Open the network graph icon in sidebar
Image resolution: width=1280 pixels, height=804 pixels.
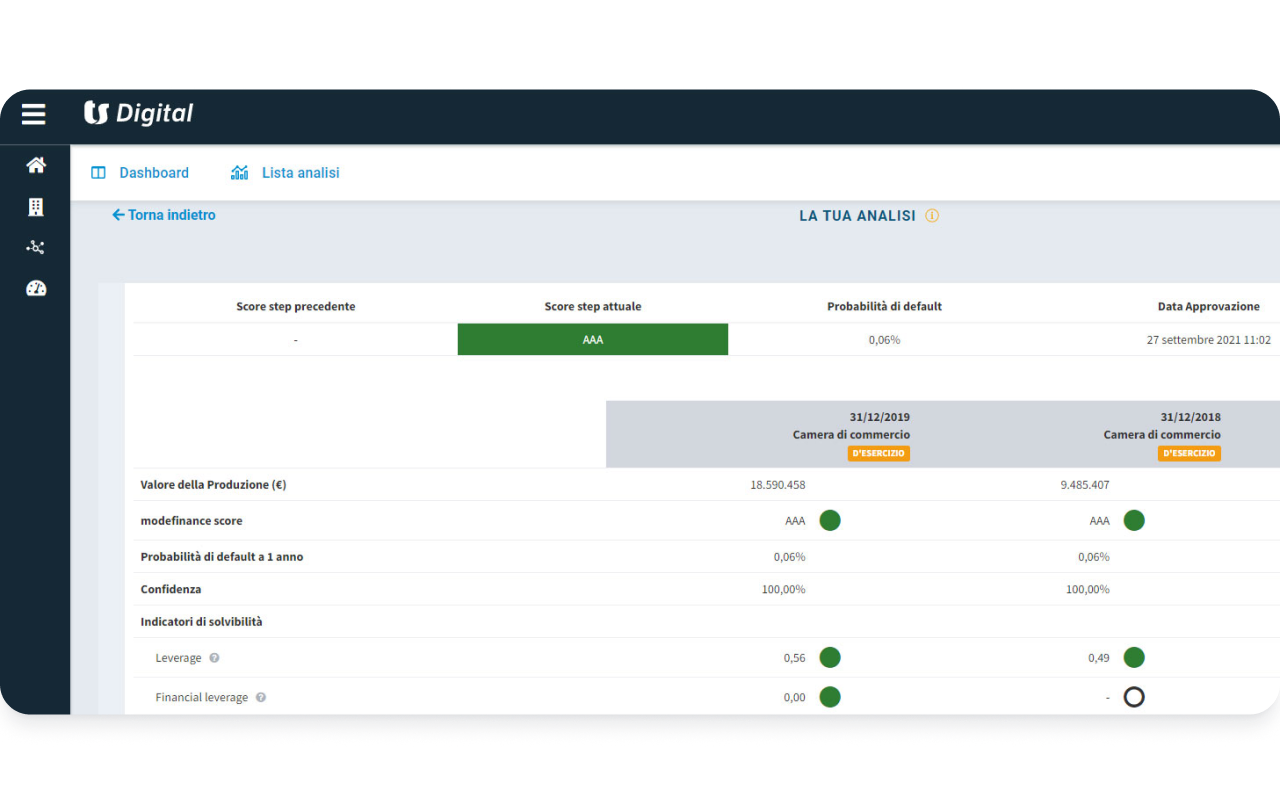pyautogui.click(x=36, y=247)
